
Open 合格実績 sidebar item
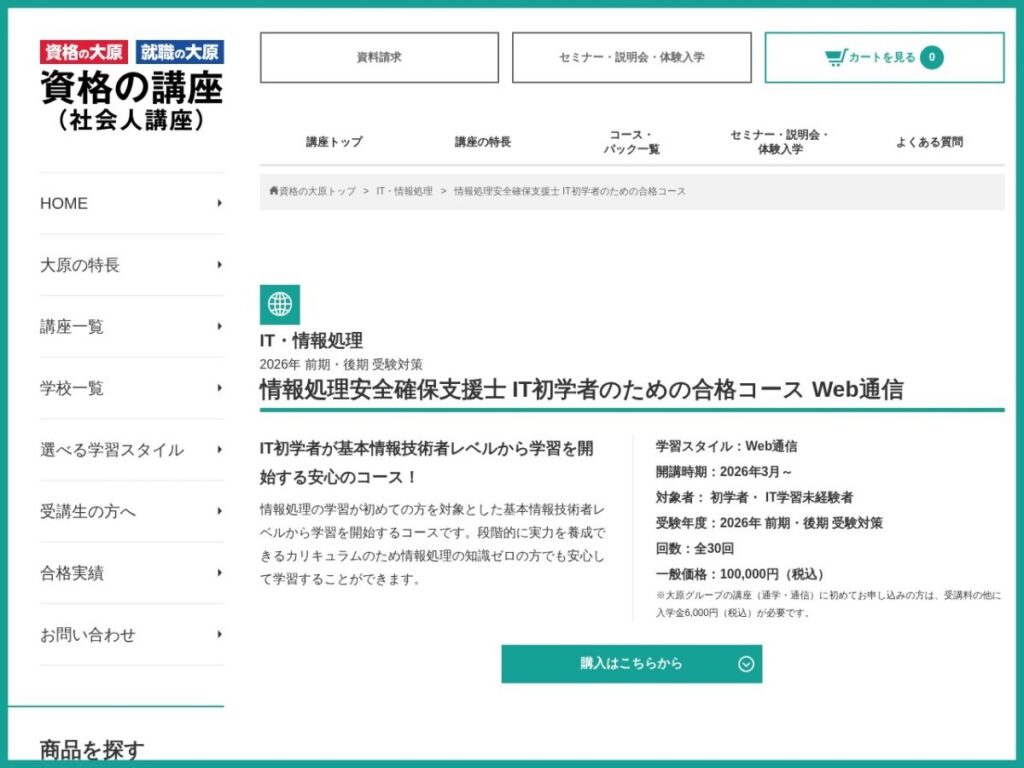pos(131,573)
